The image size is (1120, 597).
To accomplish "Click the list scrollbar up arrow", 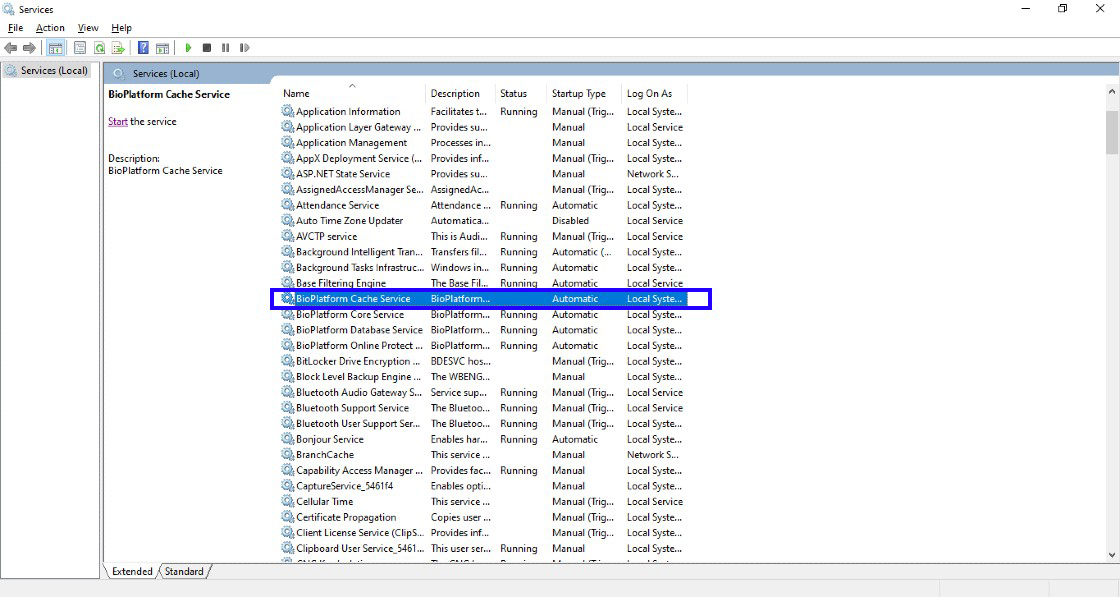I will pyautogui.click(x=1111, y=92).
